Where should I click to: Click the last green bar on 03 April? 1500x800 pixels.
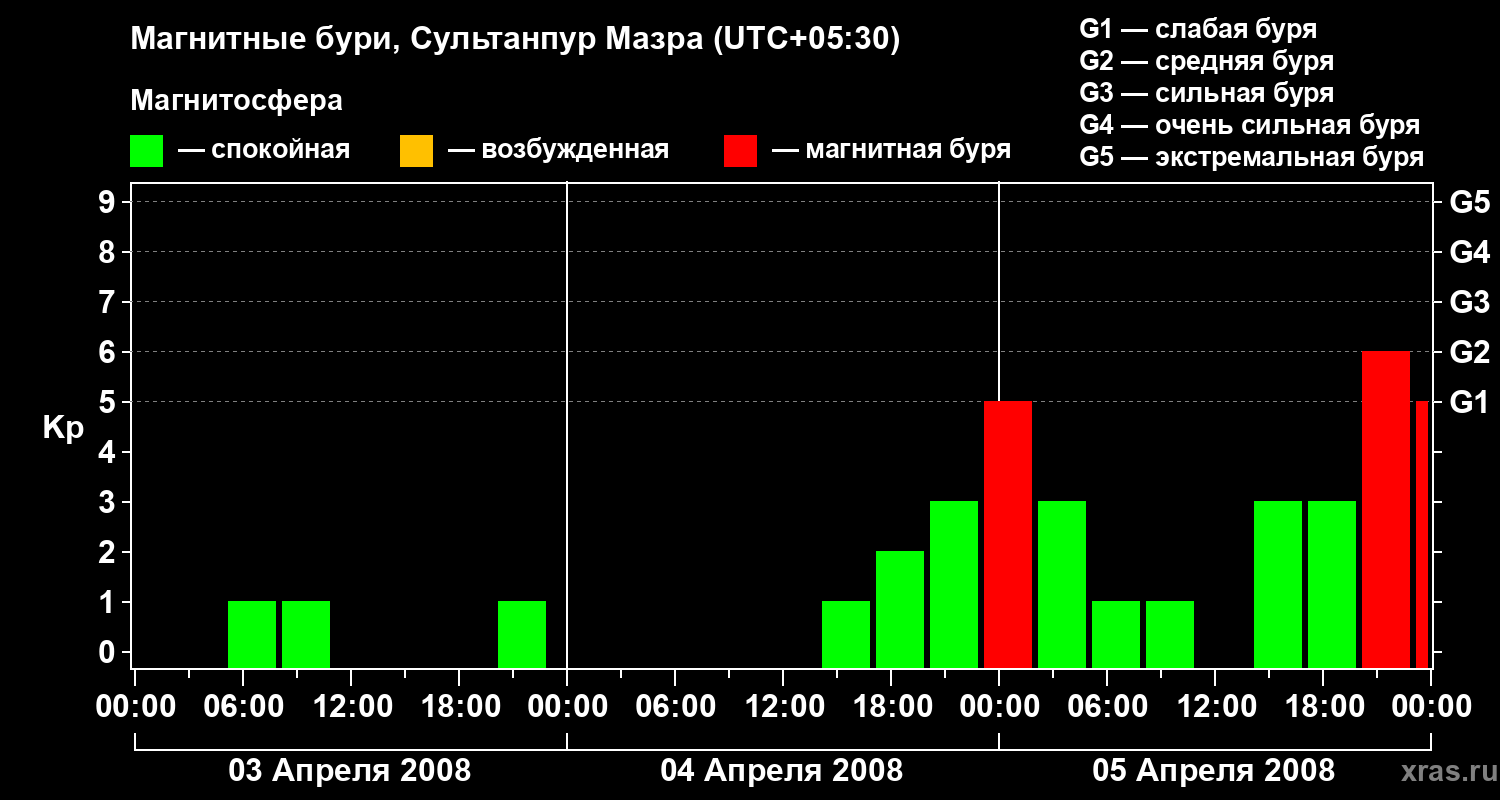[x=522, y=635]
